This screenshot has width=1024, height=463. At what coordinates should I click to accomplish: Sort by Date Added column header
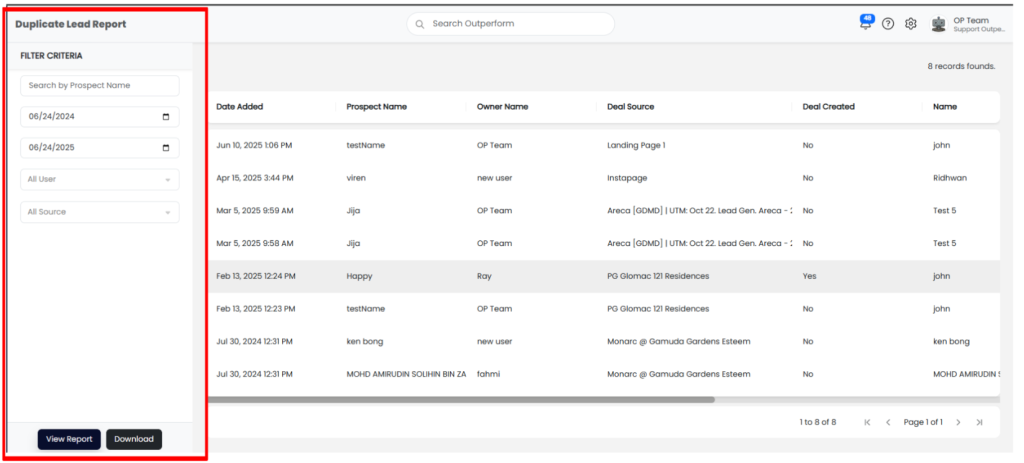tap(240, 107)
